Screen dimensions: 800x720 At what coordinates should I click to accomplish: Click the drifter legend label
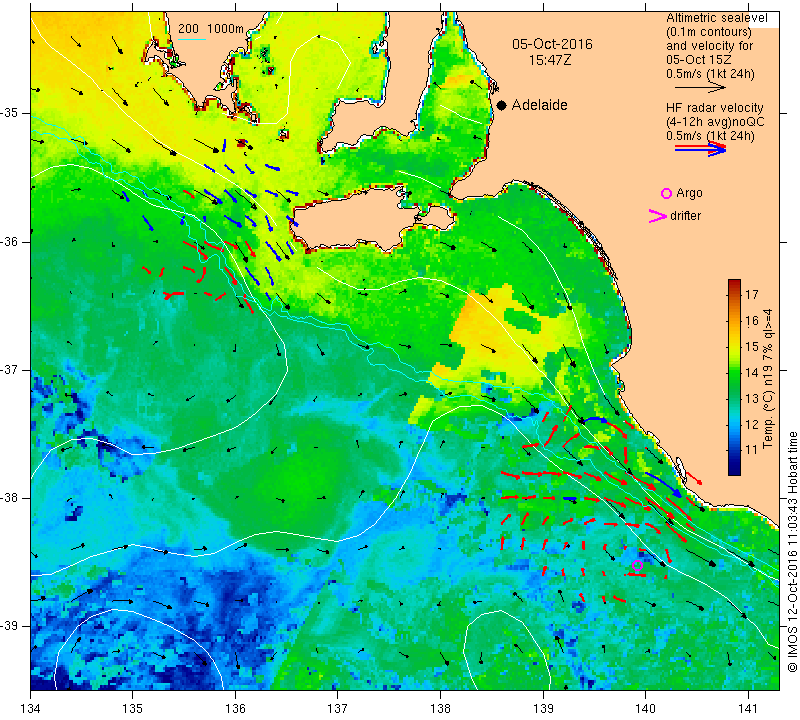pos(686,216)
